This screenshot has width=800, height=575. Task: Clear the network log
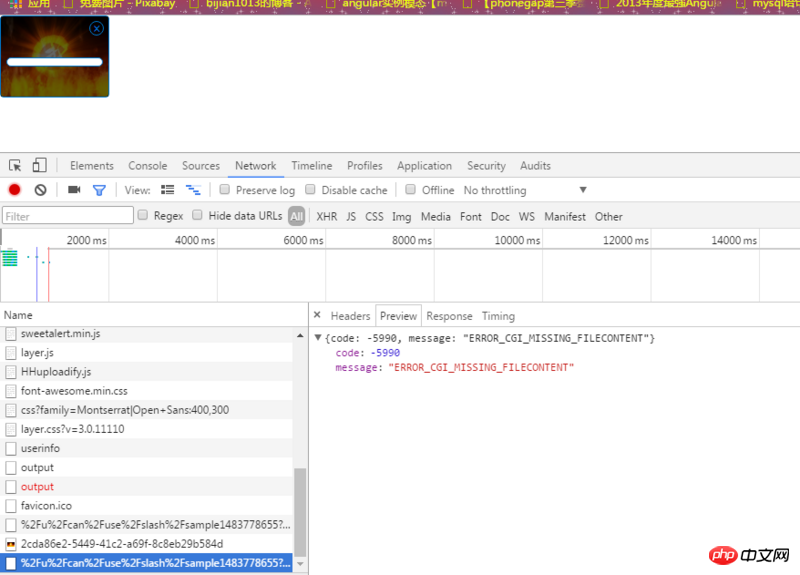tap(41, 190)
